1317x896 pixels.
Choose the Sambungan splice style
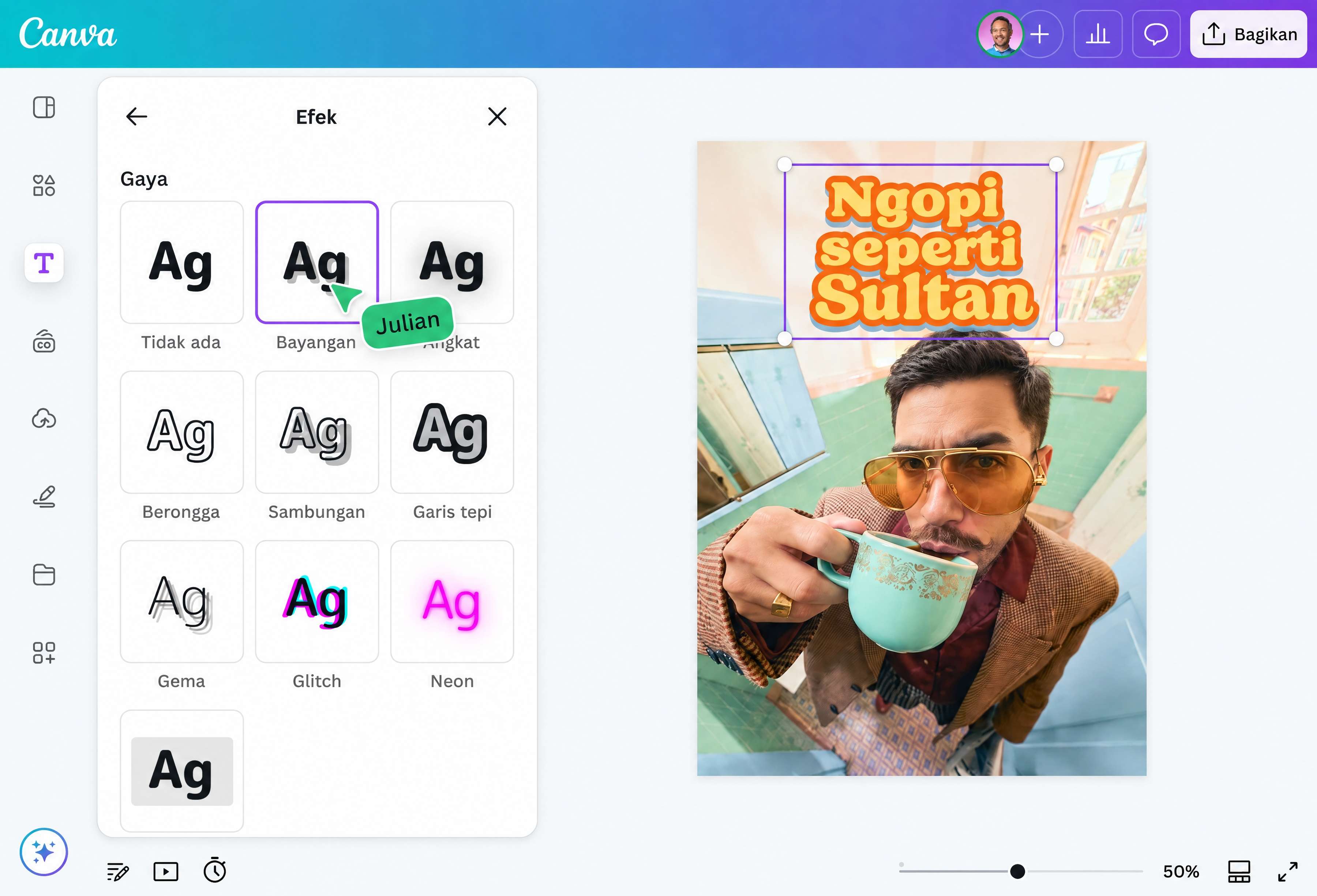(317, 432)
